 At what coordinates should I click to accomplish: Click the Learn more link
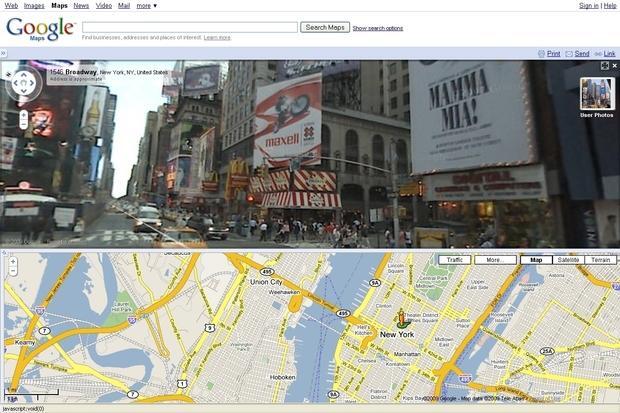pos(217,38)
